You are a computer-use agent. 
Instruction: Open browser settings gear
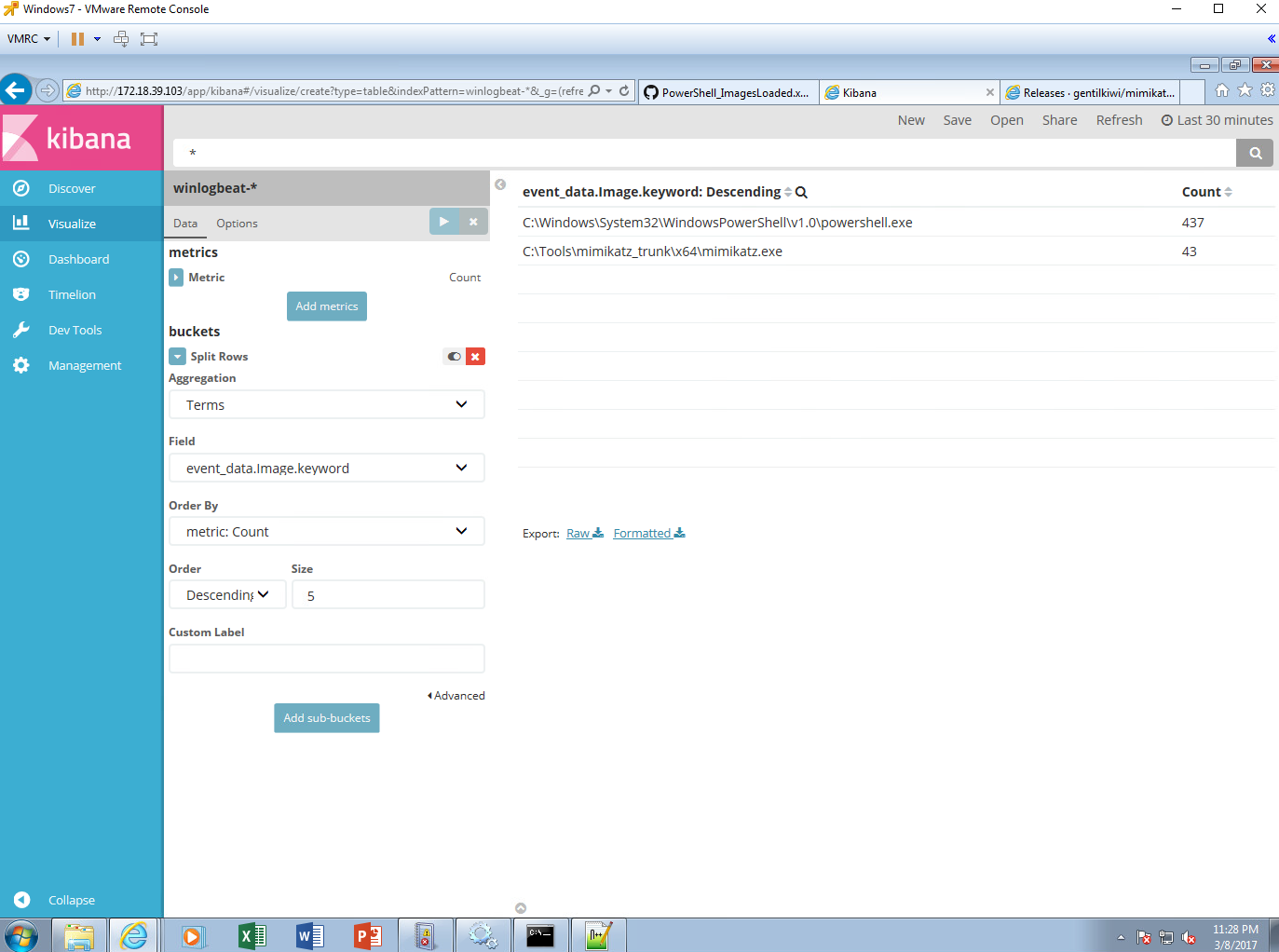tap(1268, 90)
